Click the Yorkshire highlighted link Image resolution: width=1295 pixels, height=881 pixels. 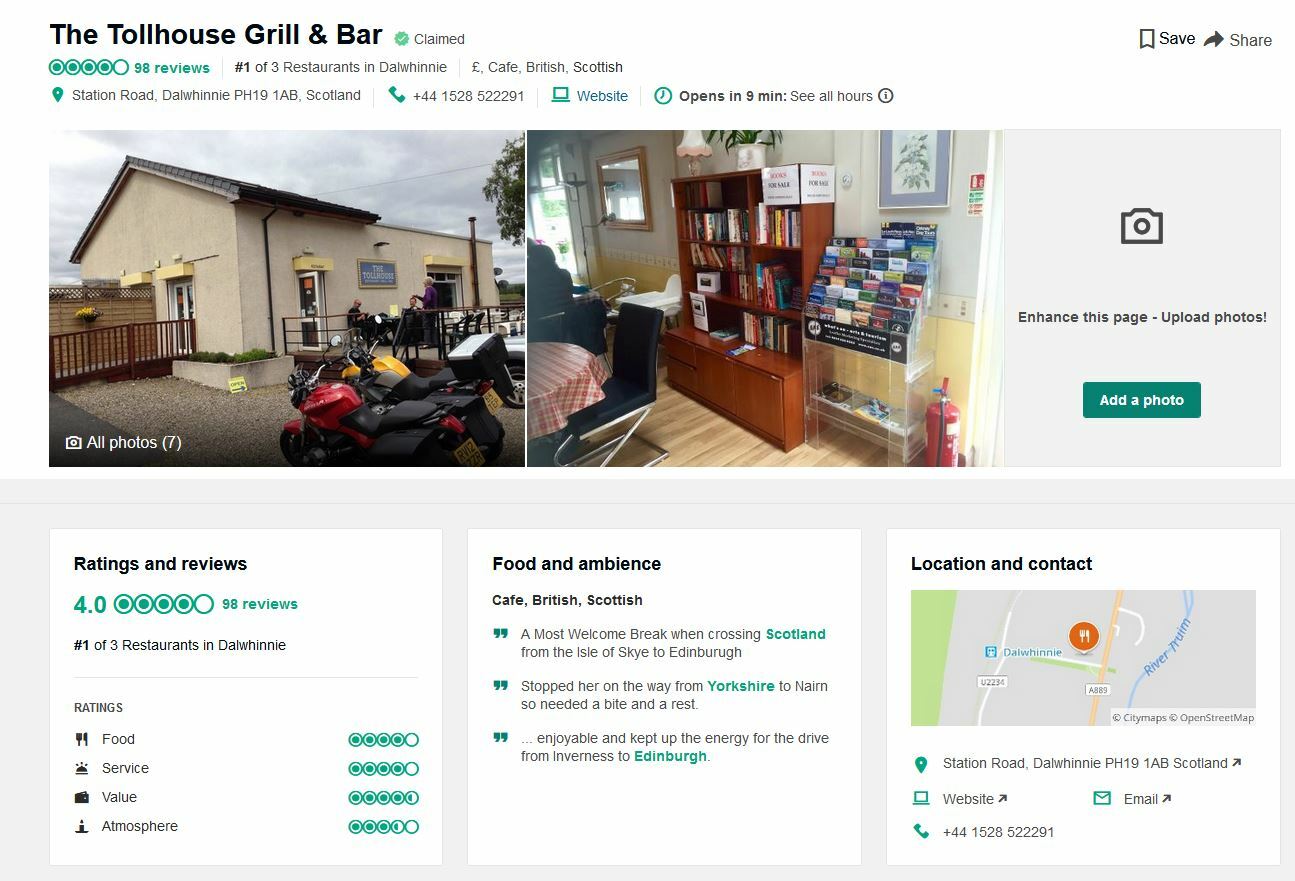tap(741, 686)
